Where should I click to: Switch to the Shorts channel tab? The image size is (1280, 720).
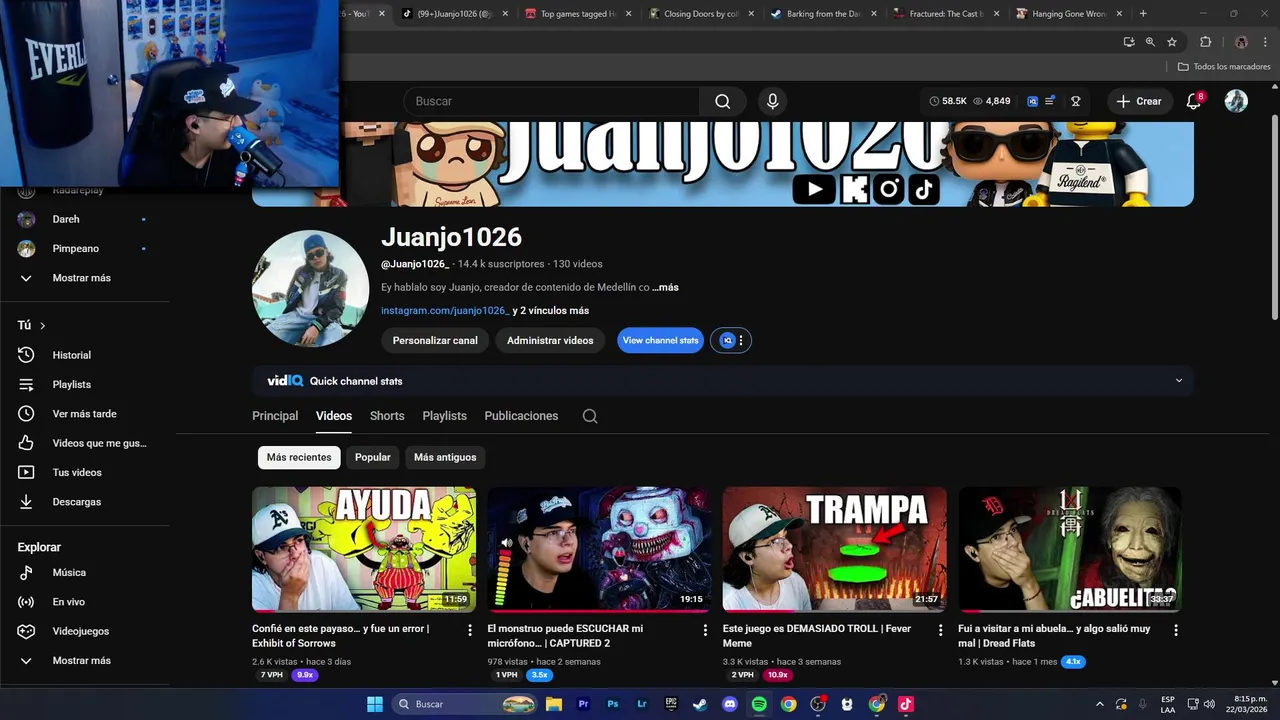(x=387, y=416)
